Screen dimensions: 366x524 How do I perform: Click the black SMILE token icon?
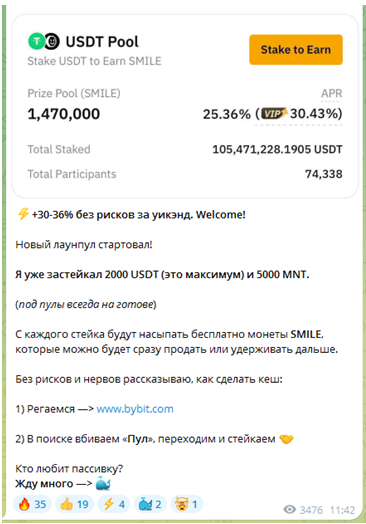[52, 41]
